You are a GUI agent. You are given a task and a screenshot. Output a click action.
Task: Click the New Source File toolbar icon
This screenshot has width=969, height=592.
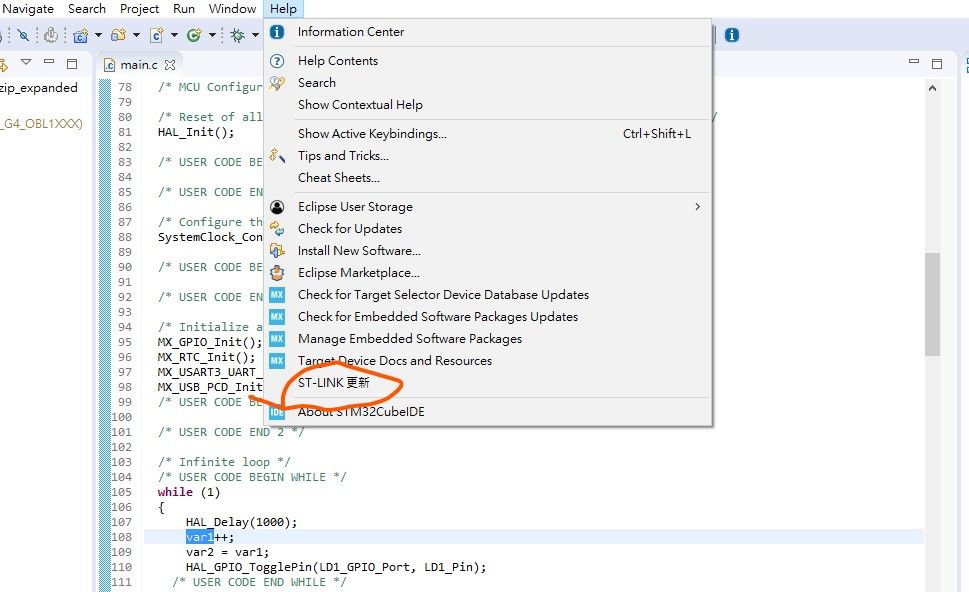click(156, 35)
